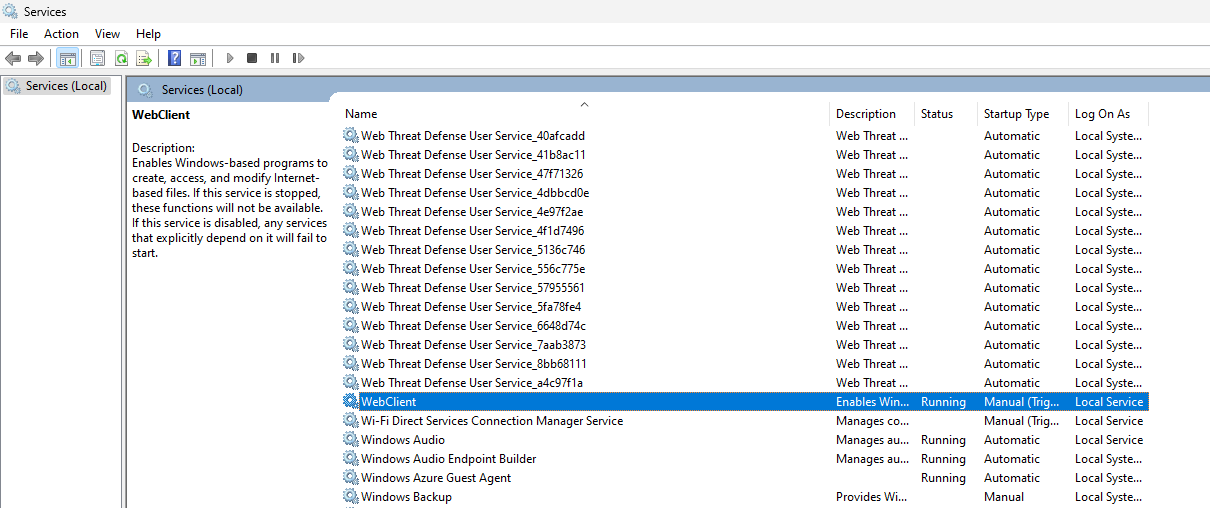Select Windows Audio Endpoint Builder service name

449,459
